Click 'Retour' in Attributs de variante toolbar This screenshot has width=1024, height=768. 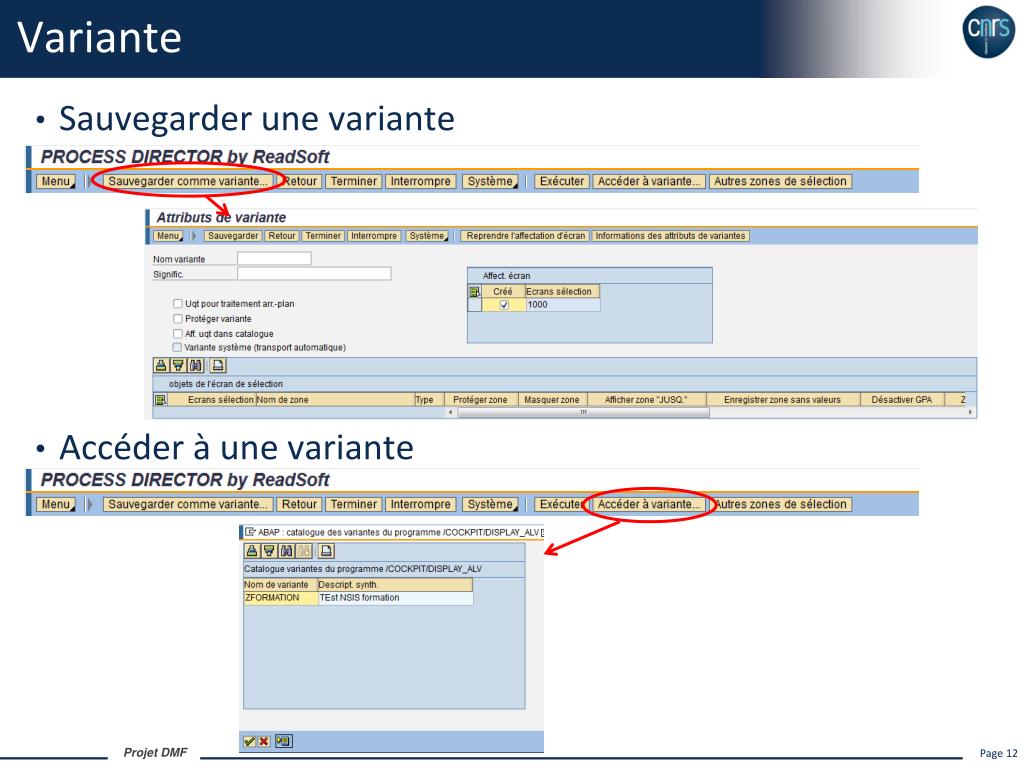282,236
